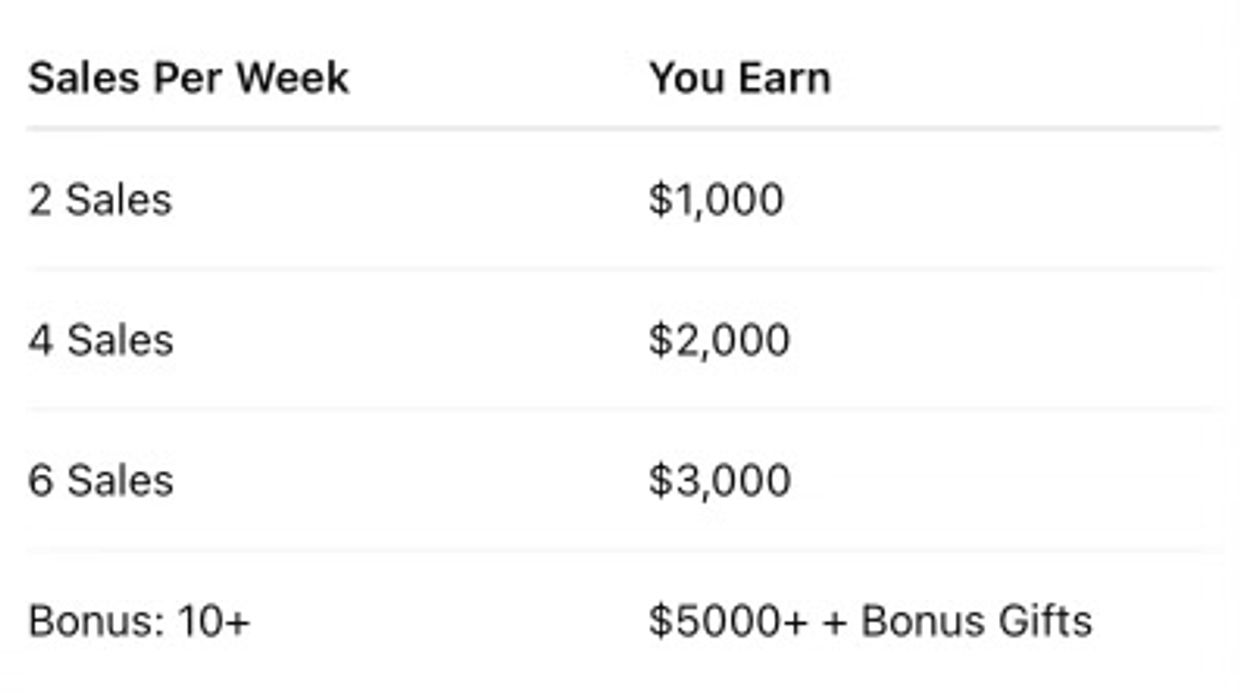
Task: Select the "$1,000" earnings cell
Action: (716, 200)
